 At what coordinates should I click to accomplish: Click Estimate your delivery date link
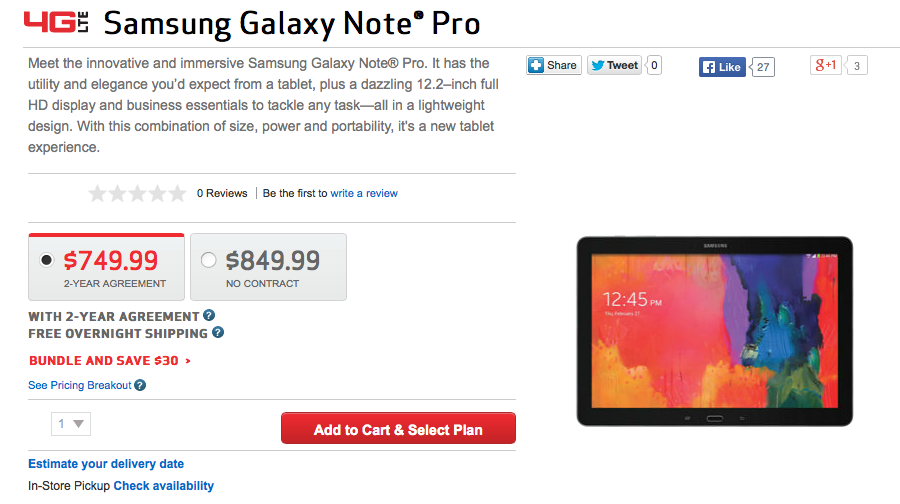pos(106,464)
